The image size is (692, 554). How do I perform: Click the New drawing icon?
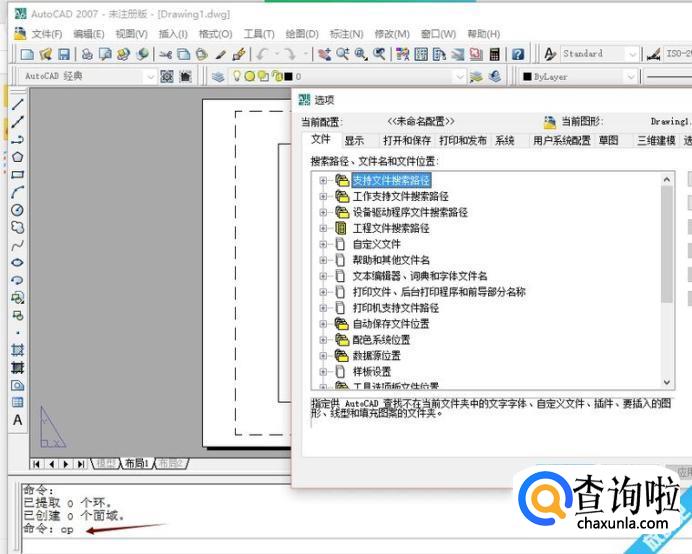27,54
